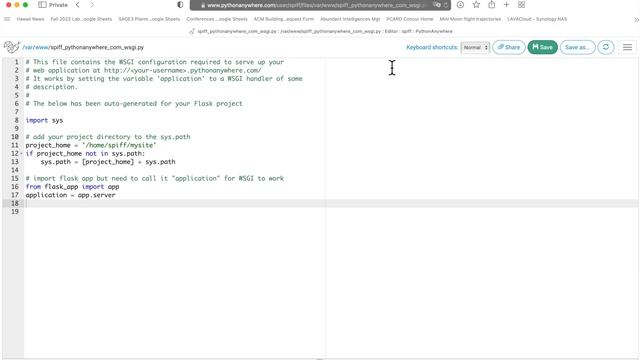Open a new tab with plus icon
The image size is (640, 360).
[x=506, y=5]
